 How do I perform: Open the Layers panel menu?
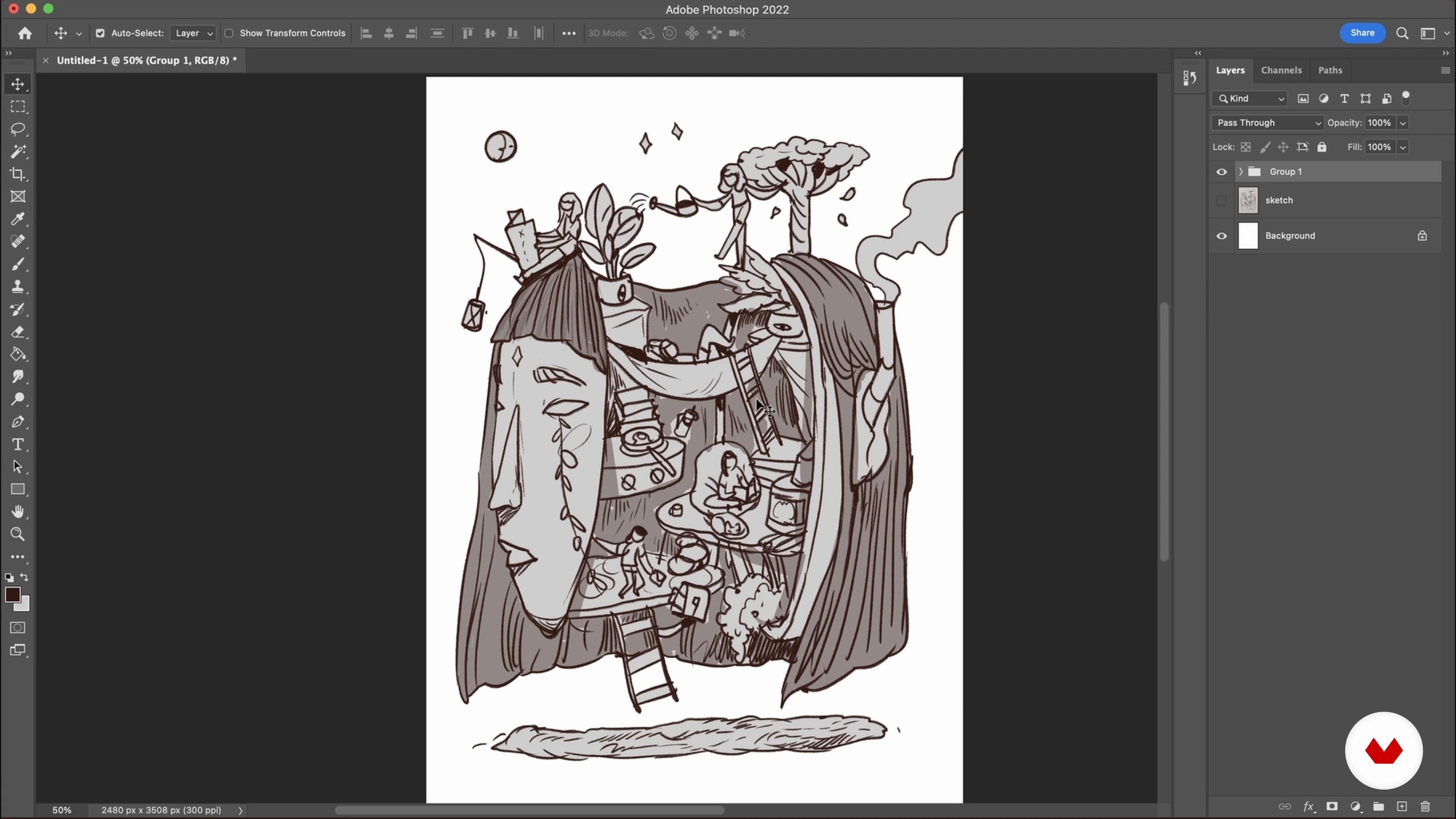tap(1445, 71)
